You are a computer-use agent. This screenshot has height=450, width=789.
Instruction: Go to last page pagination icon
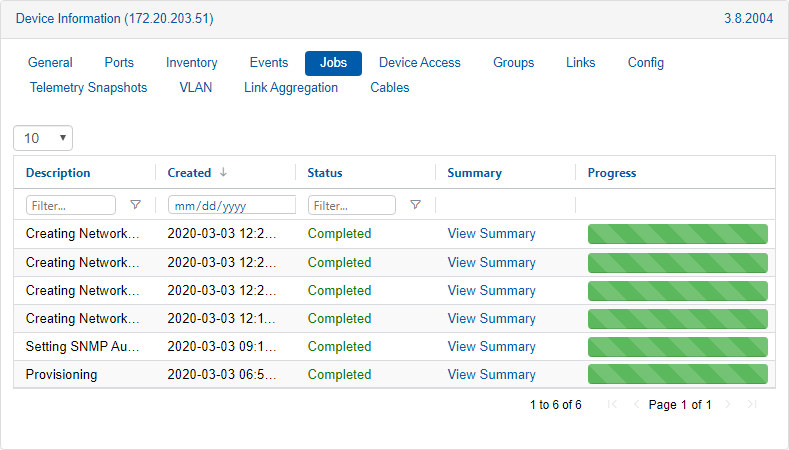coord(752,405)
